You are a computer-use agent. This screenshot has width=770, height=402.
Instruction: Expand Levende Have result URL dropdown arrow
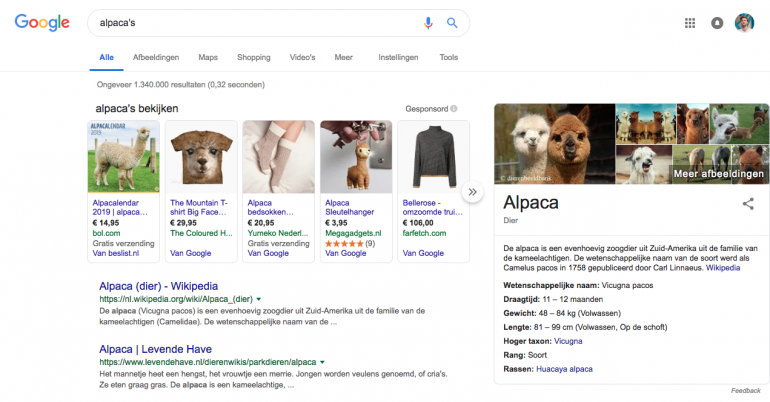click(323, 362)
